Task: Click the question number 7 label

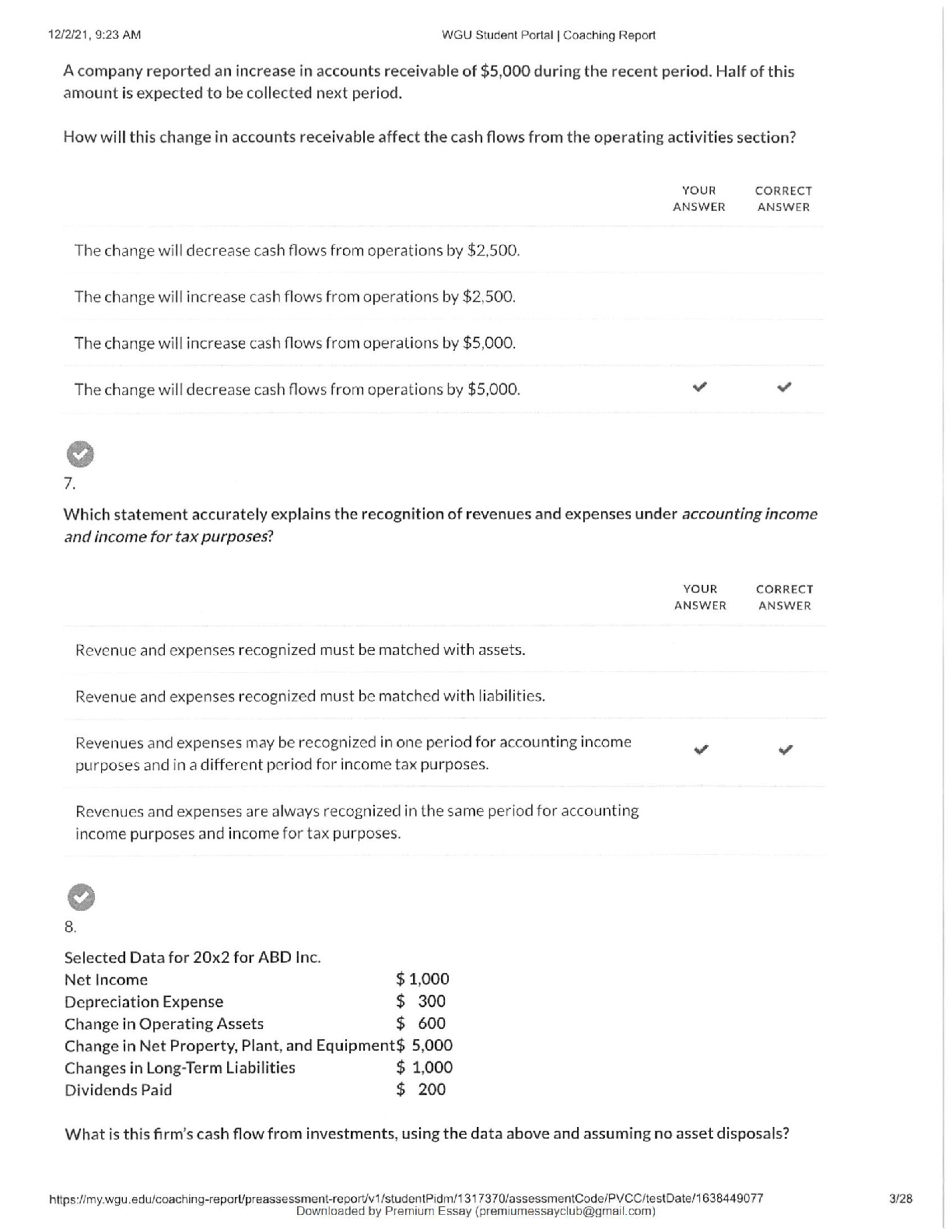Action: point(69,484)
